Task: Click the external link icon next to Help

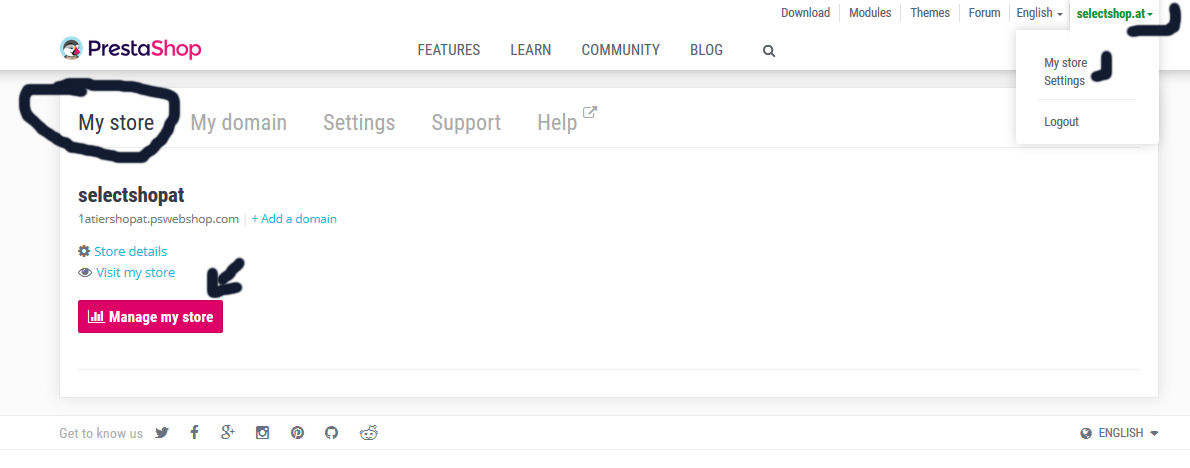Action: point(590,112)
